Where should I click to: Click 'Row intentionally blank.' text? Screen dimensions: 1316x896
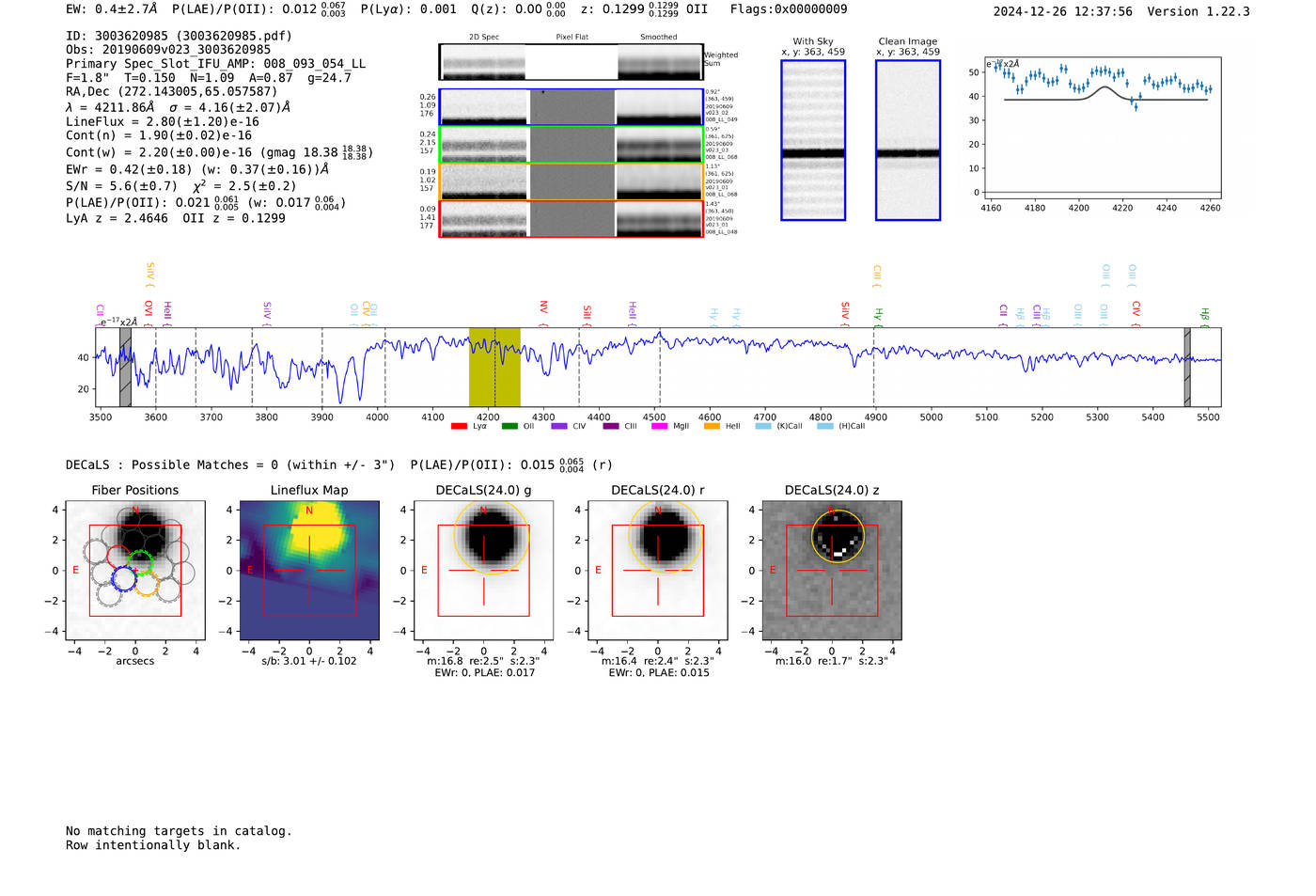point(153,845)
